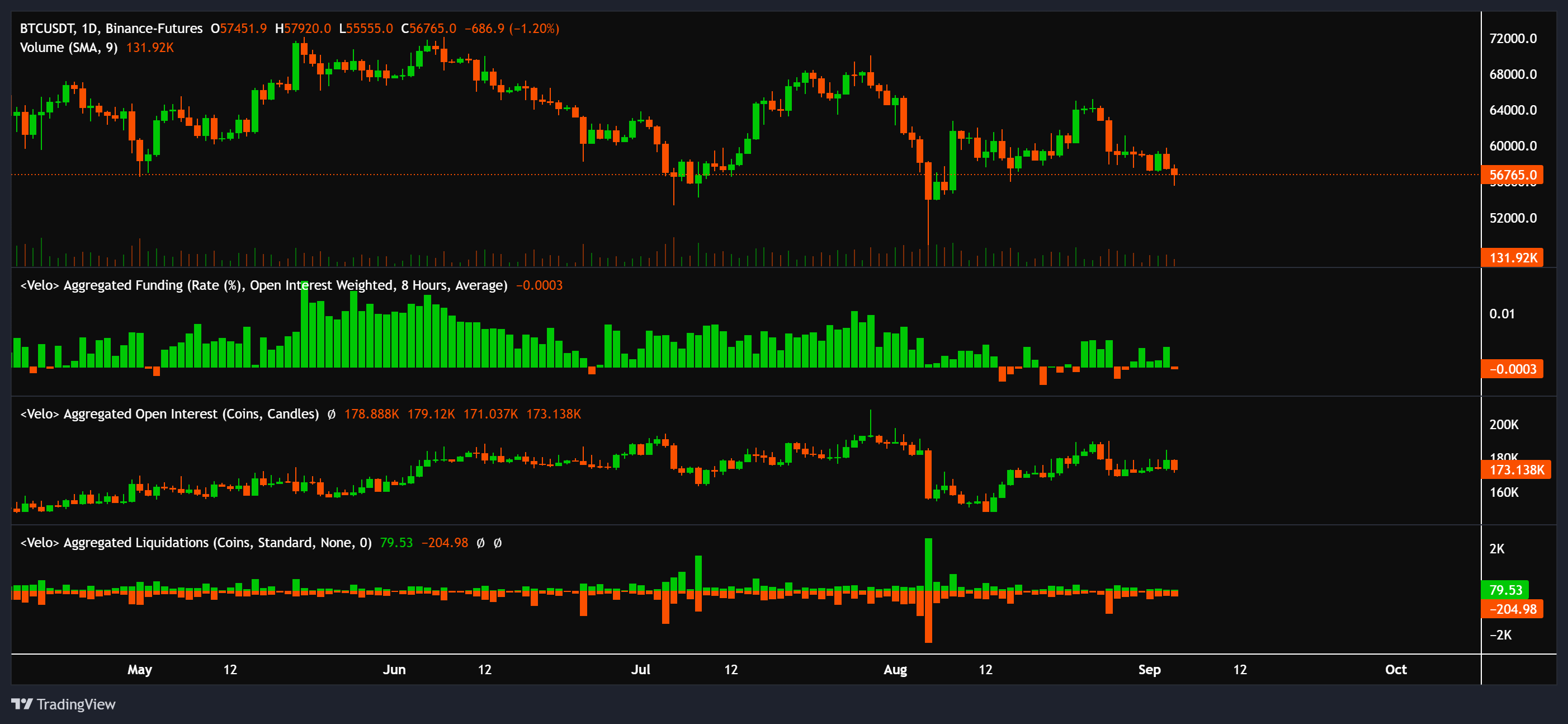Click the May label on time axis
Screen dimensions: 1568x724
(139, 670)
